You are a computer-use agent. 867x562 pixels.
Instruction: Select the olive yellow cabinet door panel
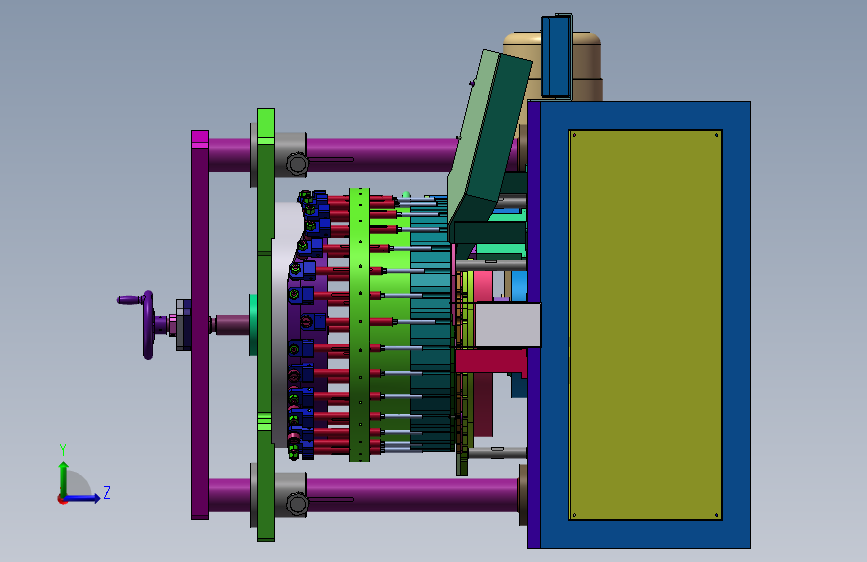[645, 325]
